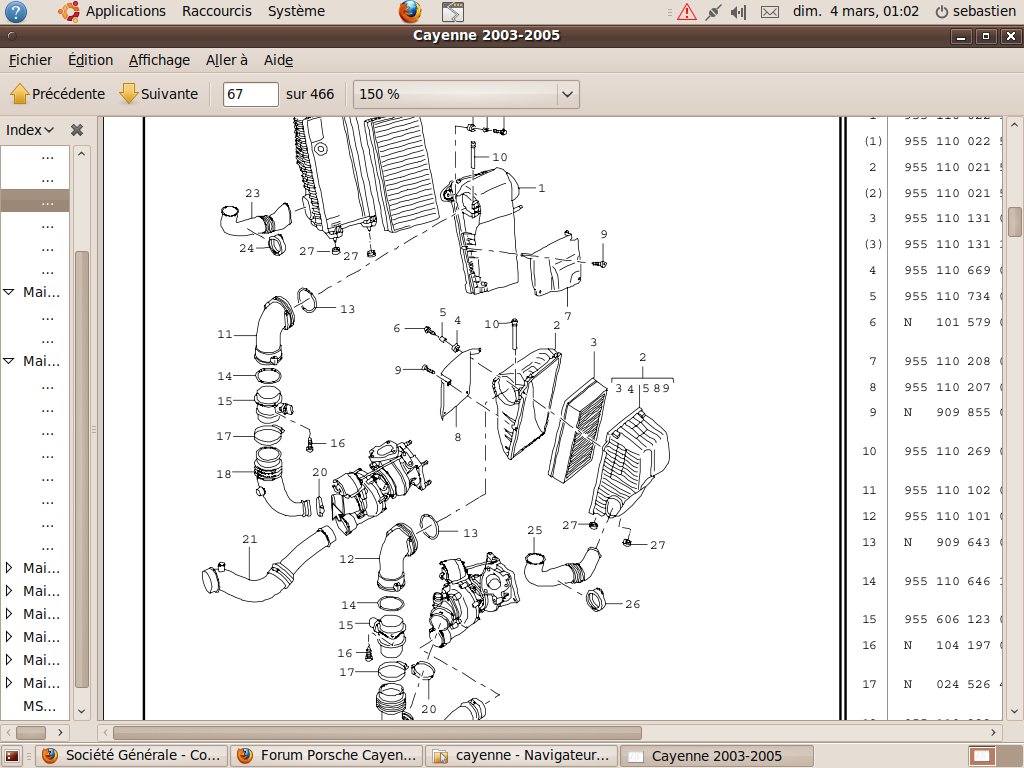Screen dimensions: 1024x768
Task: Show desktop icon in bottom panel
Action: 12,756
